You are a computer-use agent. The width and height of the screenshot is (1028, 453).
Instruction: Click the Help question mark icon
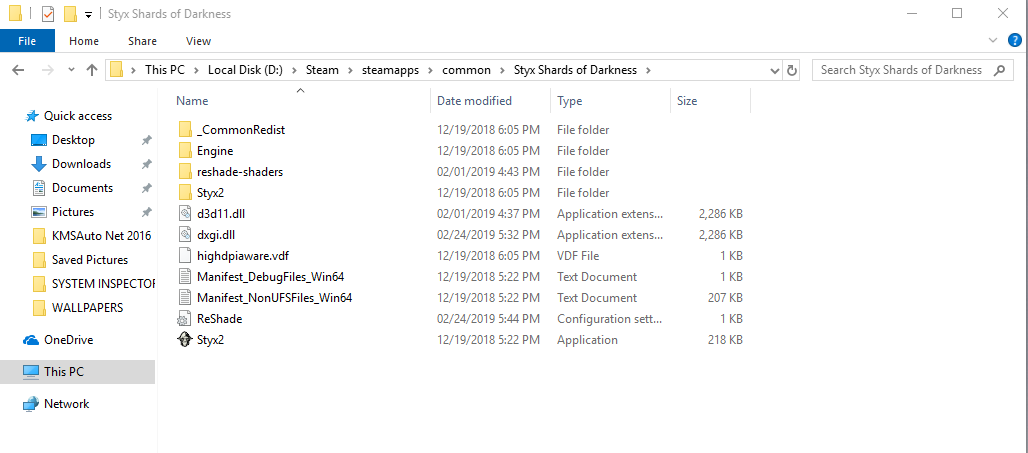1014,41
